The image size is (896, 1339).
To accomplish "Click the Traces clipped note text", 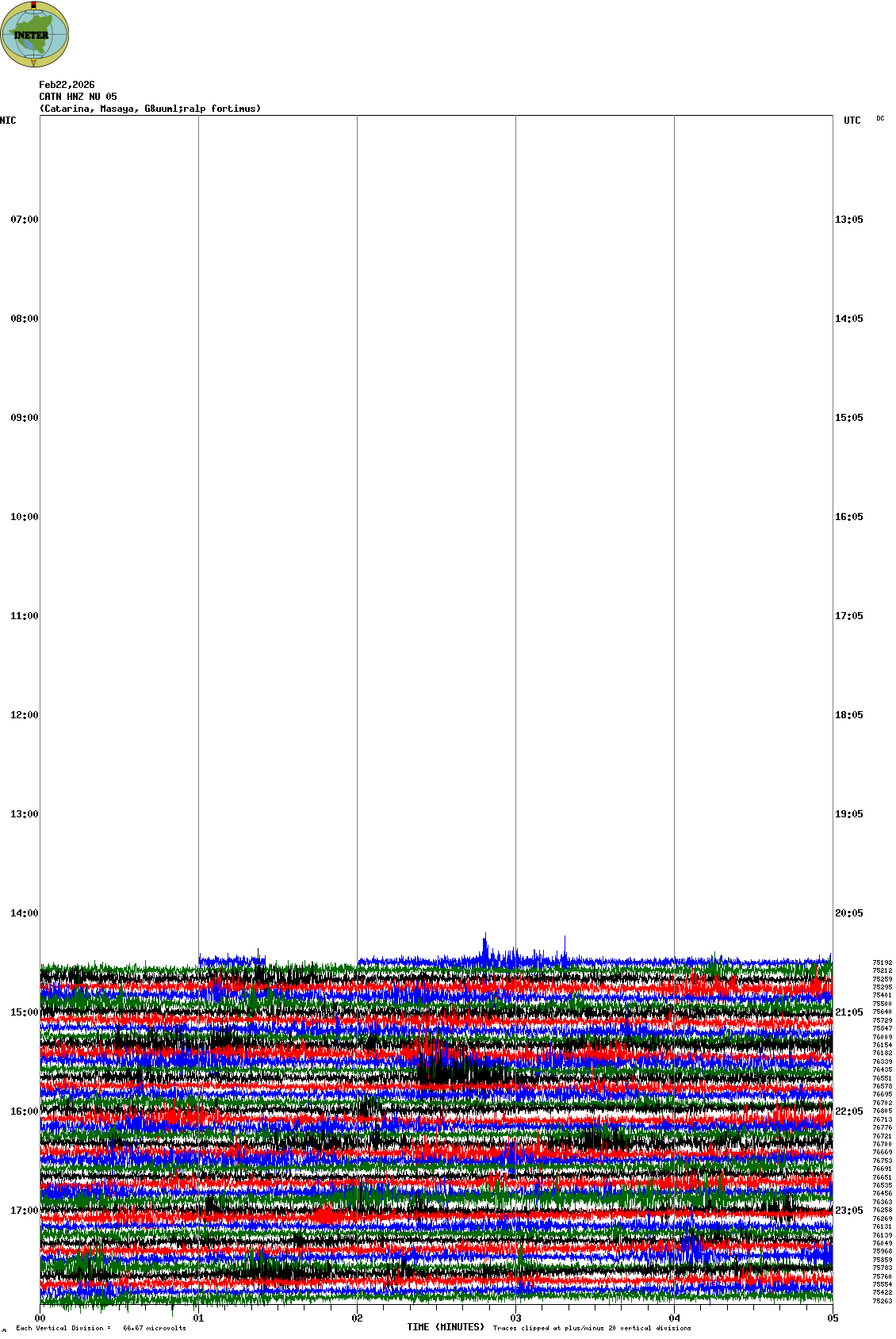I will coord(592,1328).
